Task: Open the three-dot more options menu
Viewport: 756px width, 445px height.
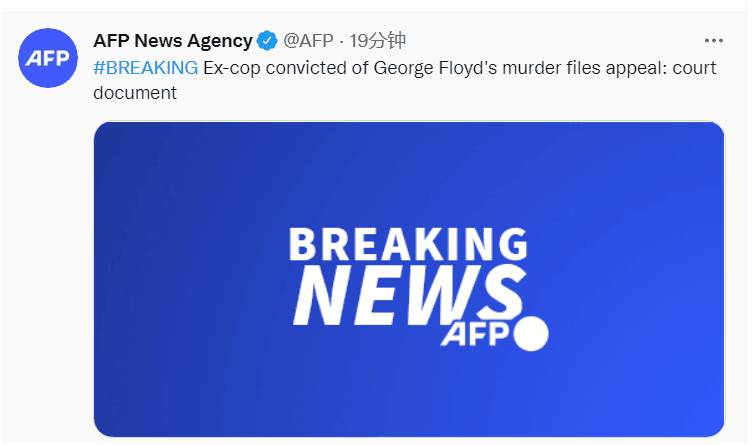Action: click(x=713, y=41)
